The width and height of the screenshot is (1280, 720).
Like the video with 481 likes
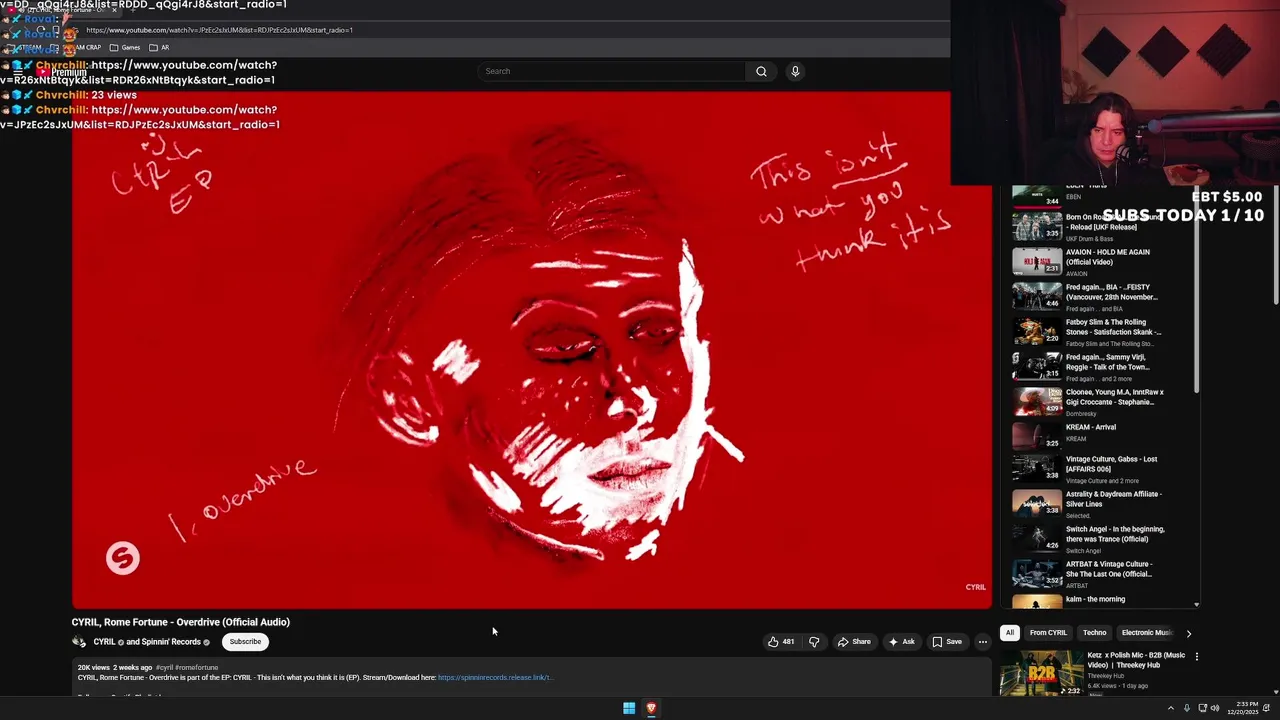[x=781, y=642]
